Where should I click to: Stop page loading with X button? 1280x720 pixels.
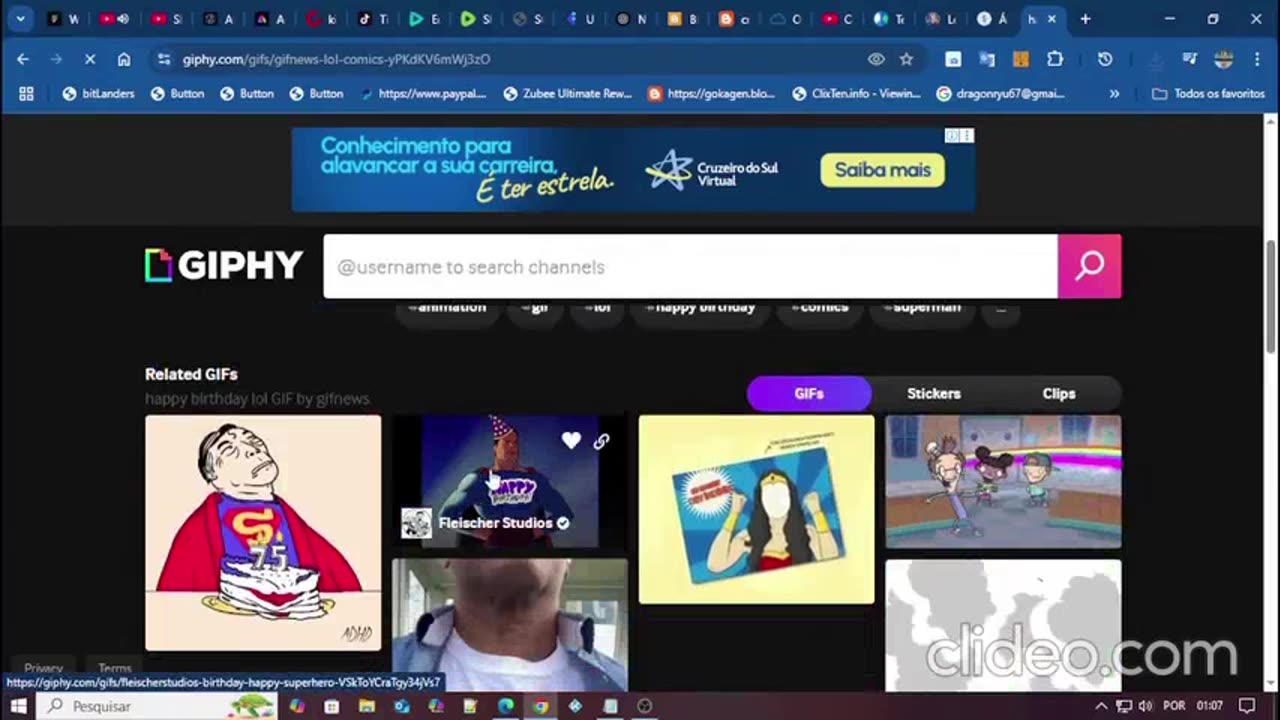click(x=90, y=59)
